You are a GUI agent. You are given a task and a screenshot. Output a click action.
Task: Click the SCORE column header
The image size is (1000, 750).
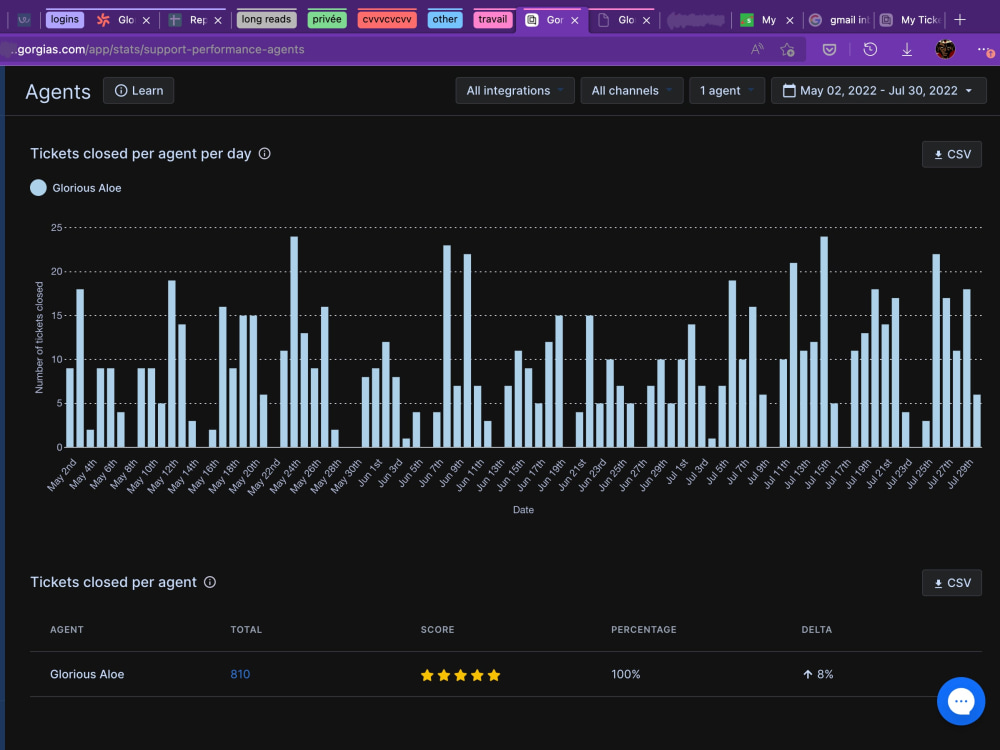[x=438, y=629]
